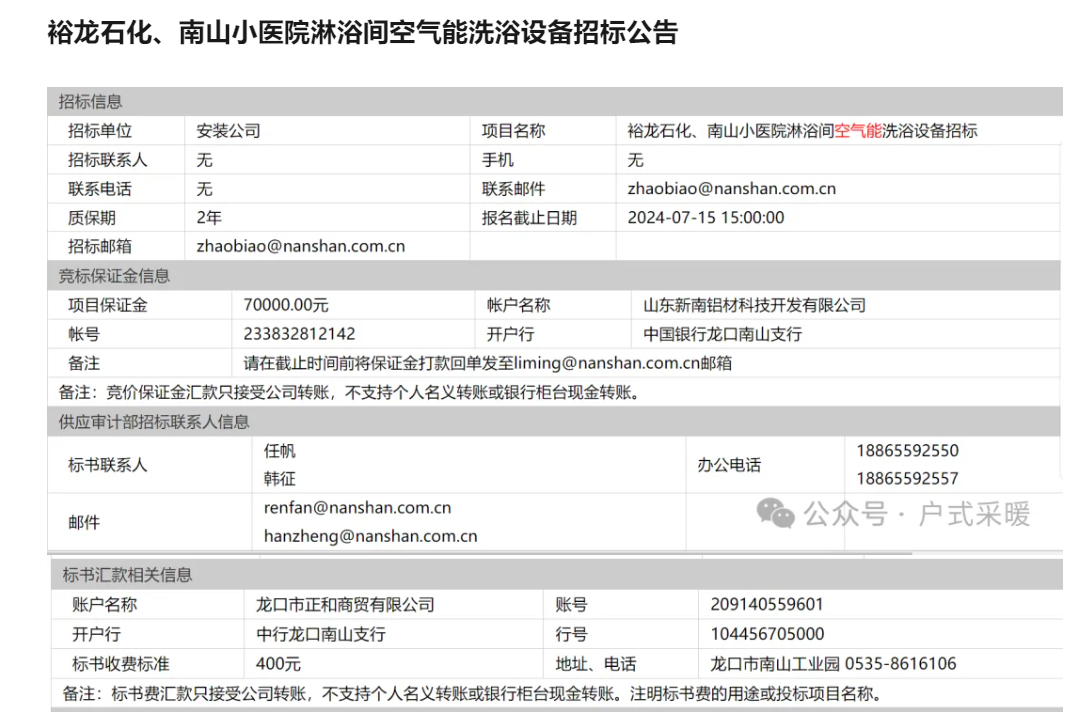1076x712 pixels.
Task: Click bank 中行龙口南山支行
Action: click(x=320, y=634)
